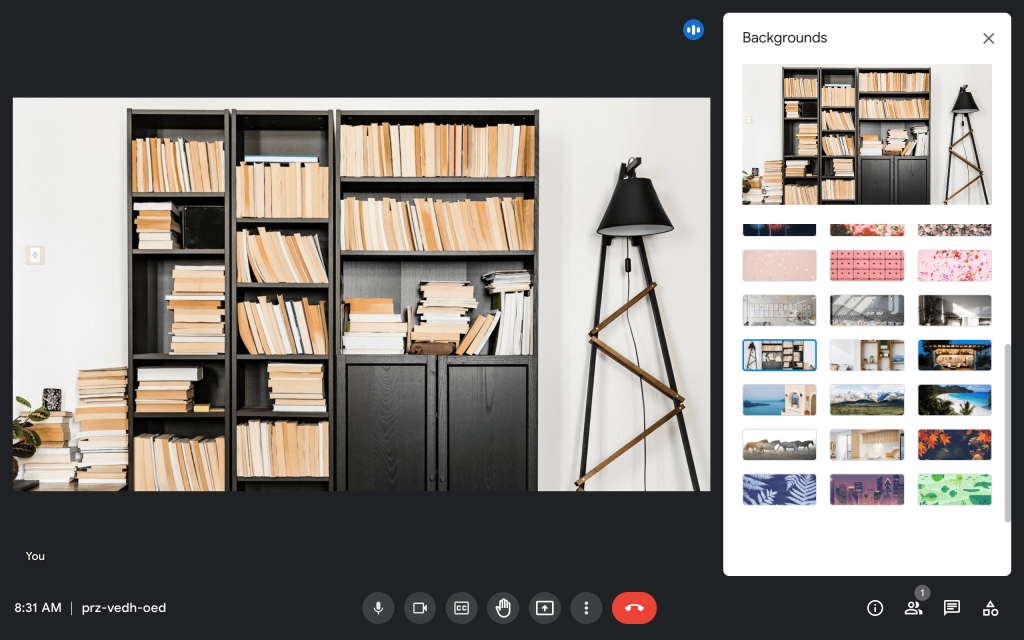This screenshot has height=640, width=1024.
Task: Open the more options menu
Action: click(x=586, y=608)
